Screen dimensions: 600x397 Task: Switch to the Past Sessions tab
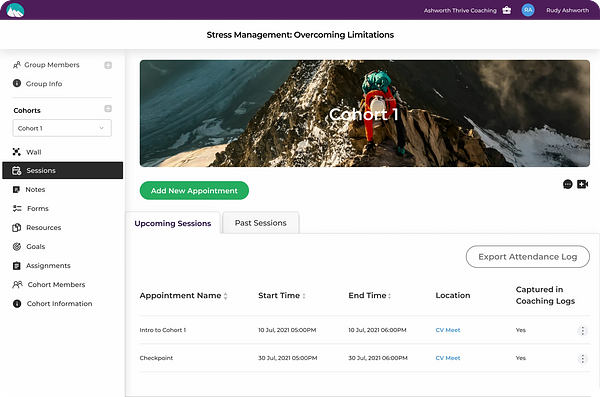pyautogui.click(x=261, y=223)
